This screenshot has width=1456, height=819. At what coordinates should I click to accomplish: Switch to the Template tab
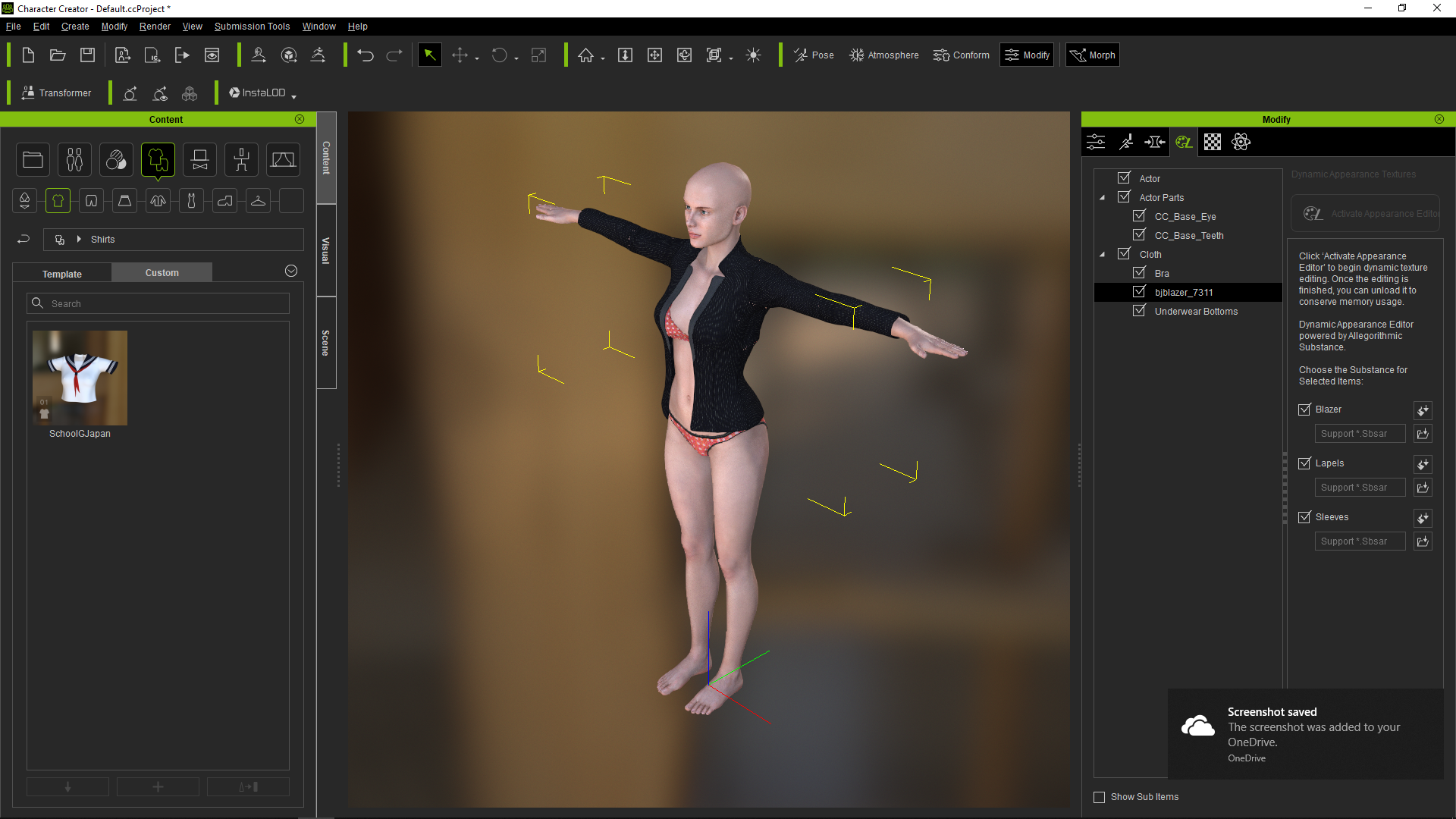click(62, 274)
